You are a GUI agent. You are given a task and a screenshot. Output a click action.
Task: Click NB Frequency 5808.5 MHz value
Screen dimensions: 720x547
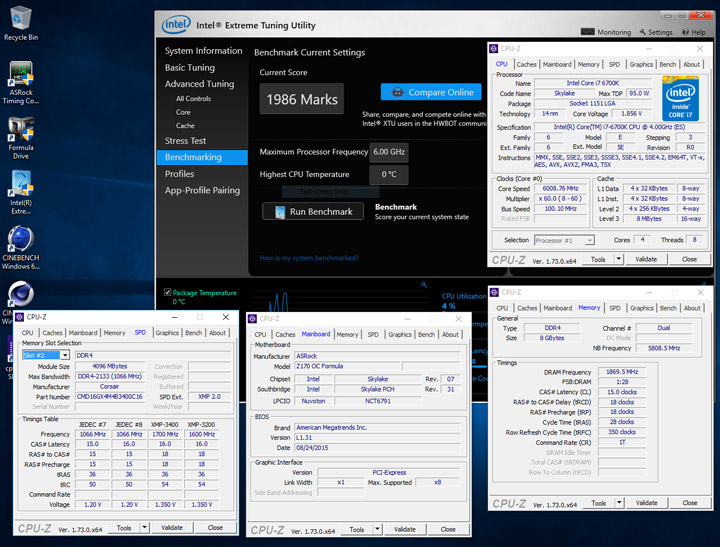pos(664,348)
